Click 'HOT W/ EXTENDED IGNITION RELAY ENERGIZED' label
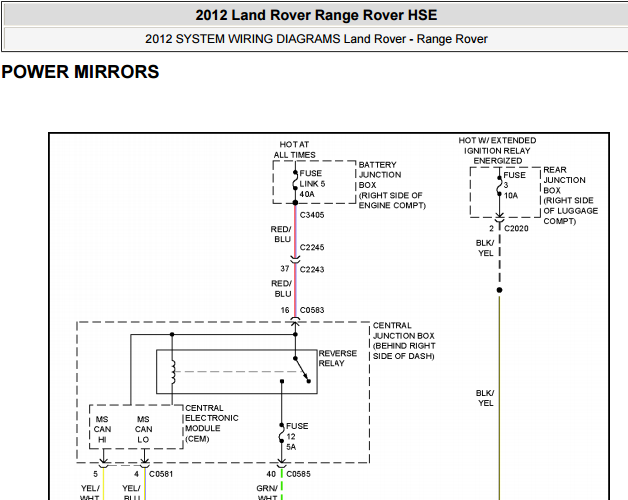This screenshot has width=628, height=500. pos(497,151)
